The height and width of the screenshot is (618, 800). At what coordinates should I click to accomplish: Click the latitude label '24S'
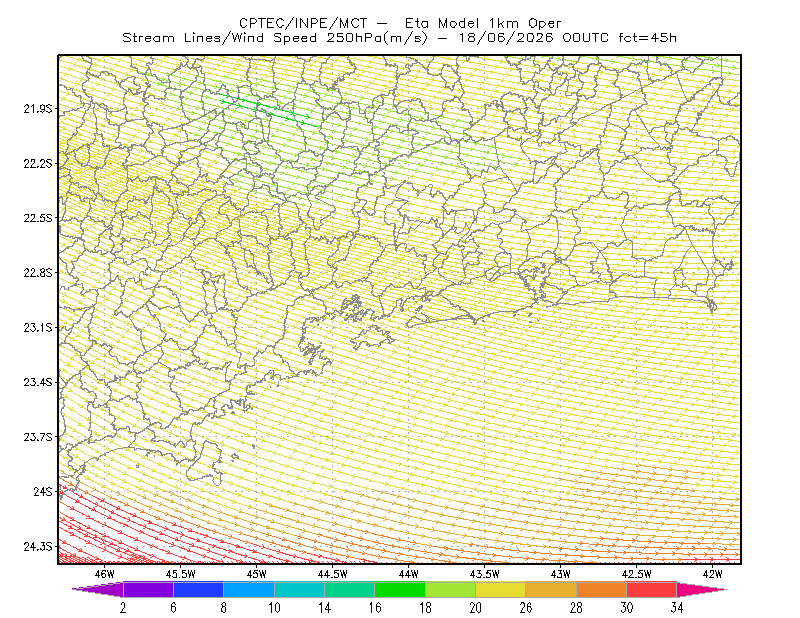pyautogui.click(x=43, y=491)
